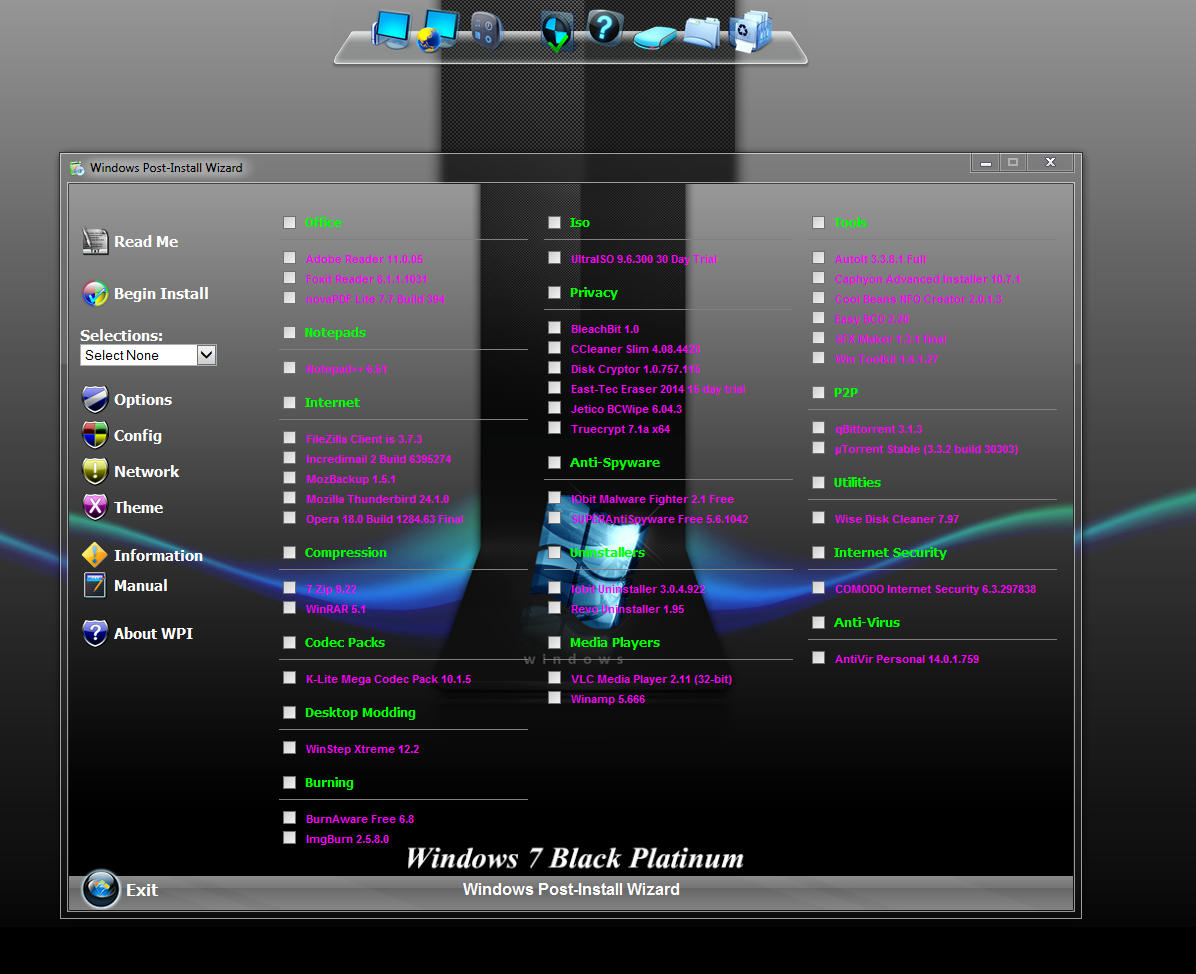Click the Disk Cryptor 1.0.757.115 text

point(635,369)
